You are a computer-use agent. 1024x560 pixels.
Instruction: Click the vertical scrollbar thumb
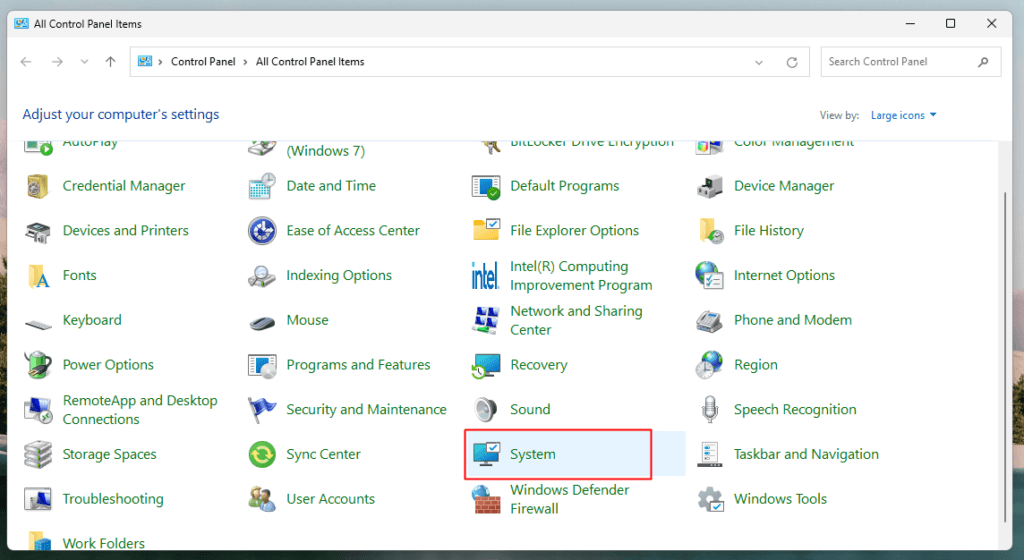click(1004, 357)
